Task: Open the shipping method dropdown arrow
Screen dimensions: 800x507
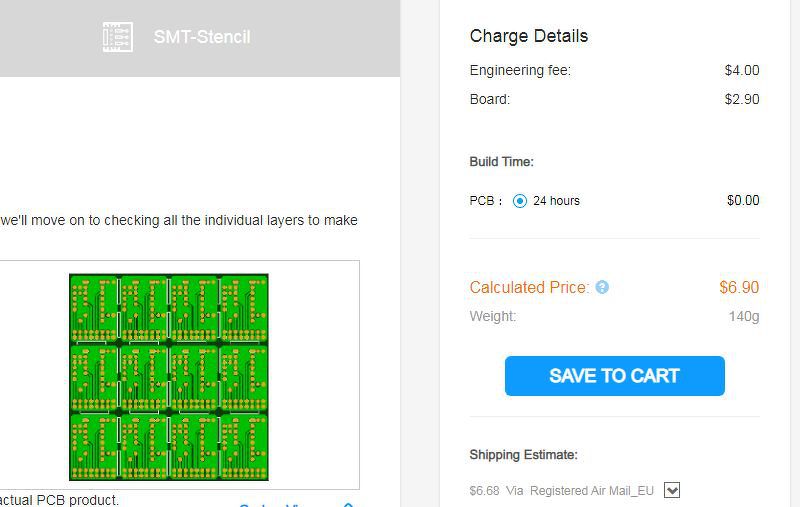Action: pos(672,490)
